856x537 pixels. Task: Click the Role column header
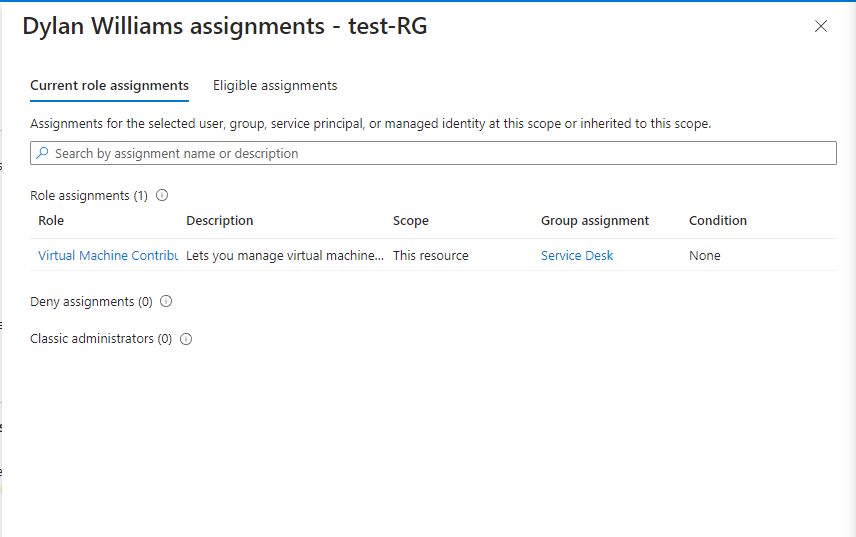[x=51, y=221]
